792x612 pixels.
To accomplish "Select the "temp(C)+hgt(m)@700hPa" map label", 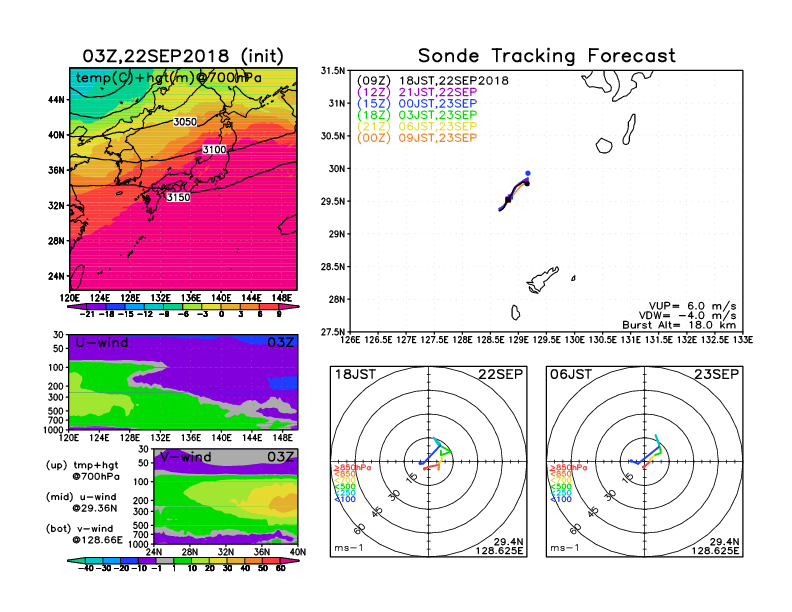I will coord(169,78).
